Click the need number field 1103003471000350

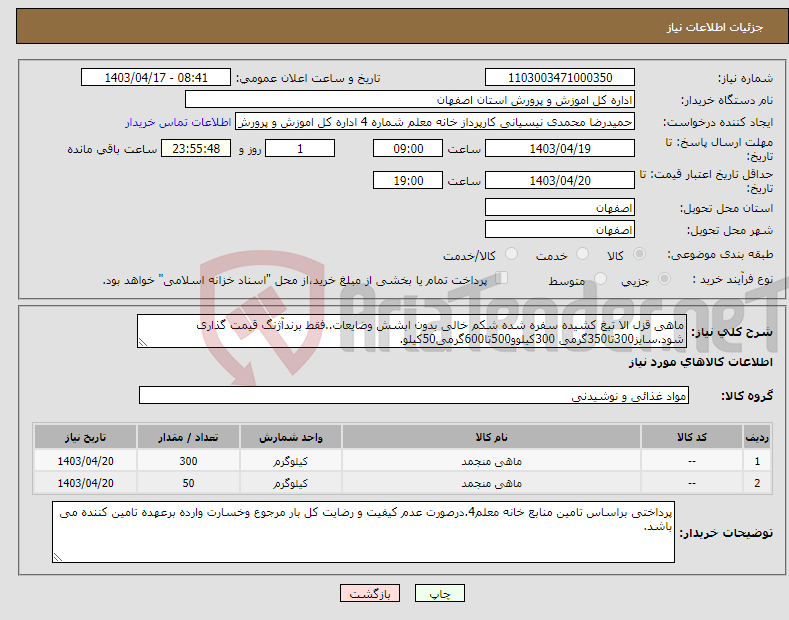pyautogui.click(x=560, y=78)
